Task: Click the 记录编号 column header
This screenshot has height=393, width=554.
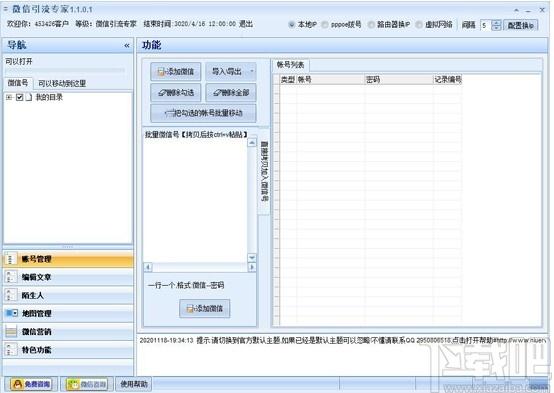Action: point(447,80)
